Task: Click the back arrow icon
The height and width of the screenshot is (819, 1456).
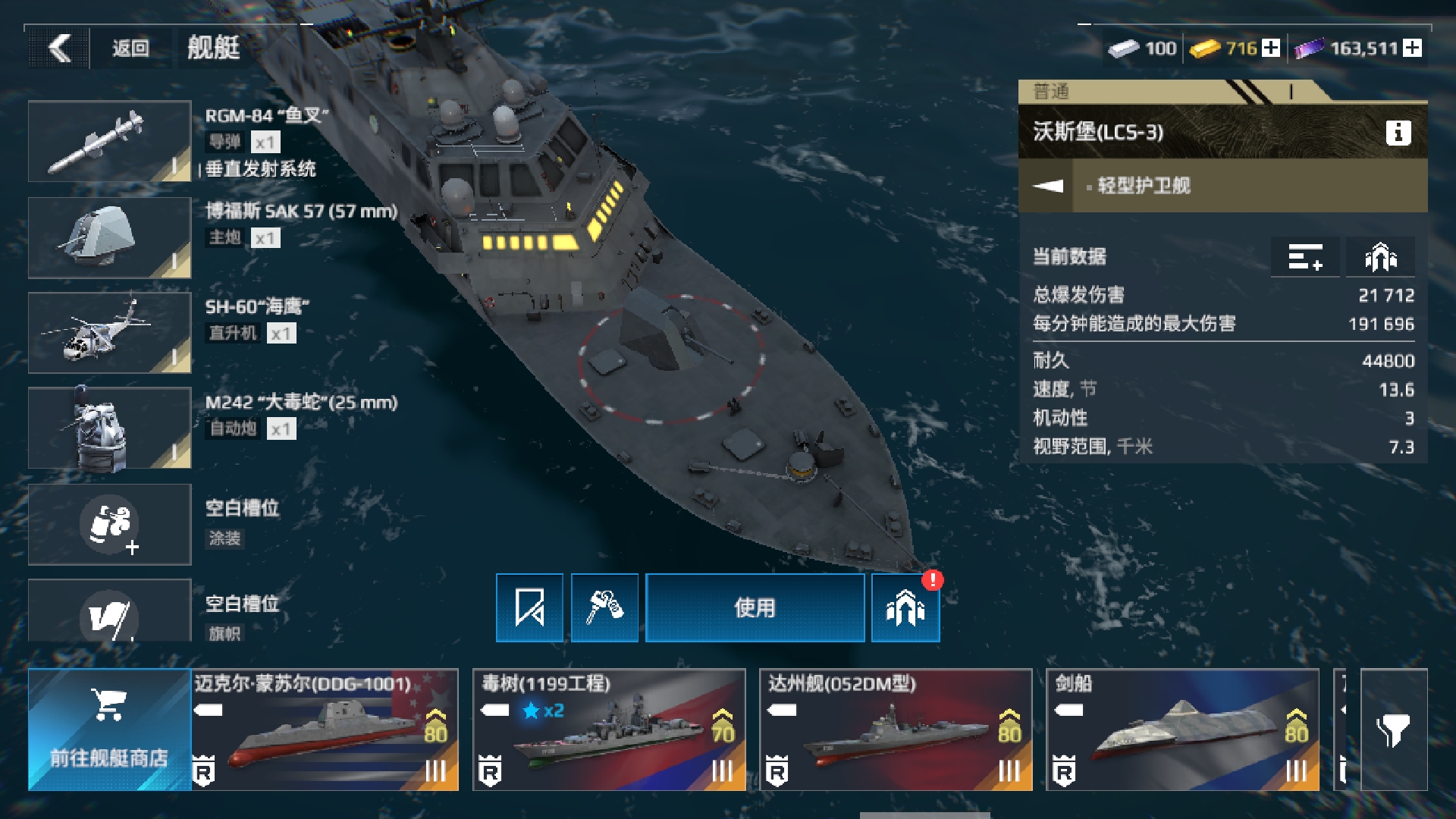Action: coord(59,49)
